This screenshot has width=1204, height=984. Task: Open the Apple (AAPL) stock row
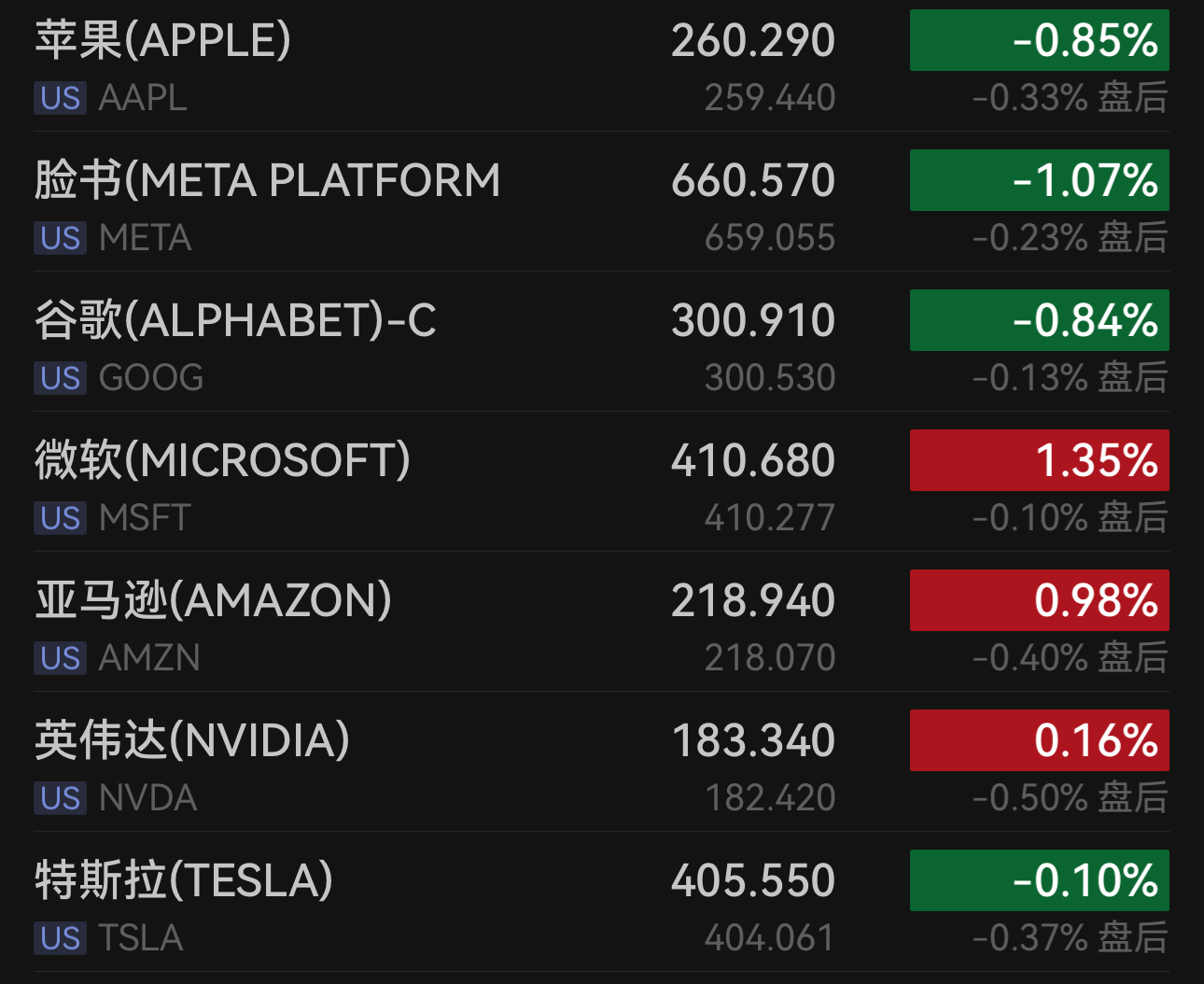pos(163,41)
